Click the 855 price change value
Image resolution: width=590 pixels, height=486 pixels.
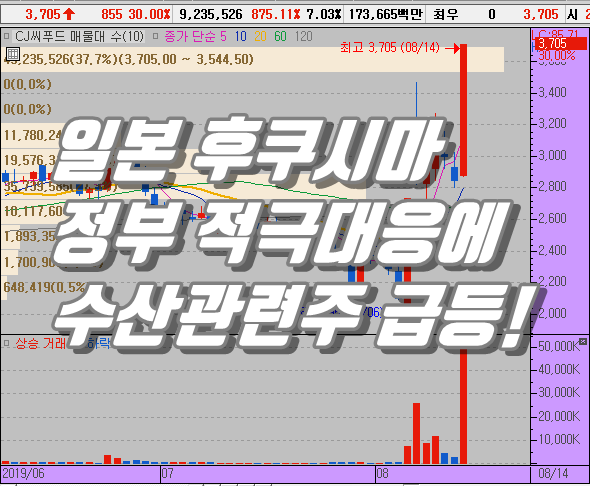[x=112, y=14]
